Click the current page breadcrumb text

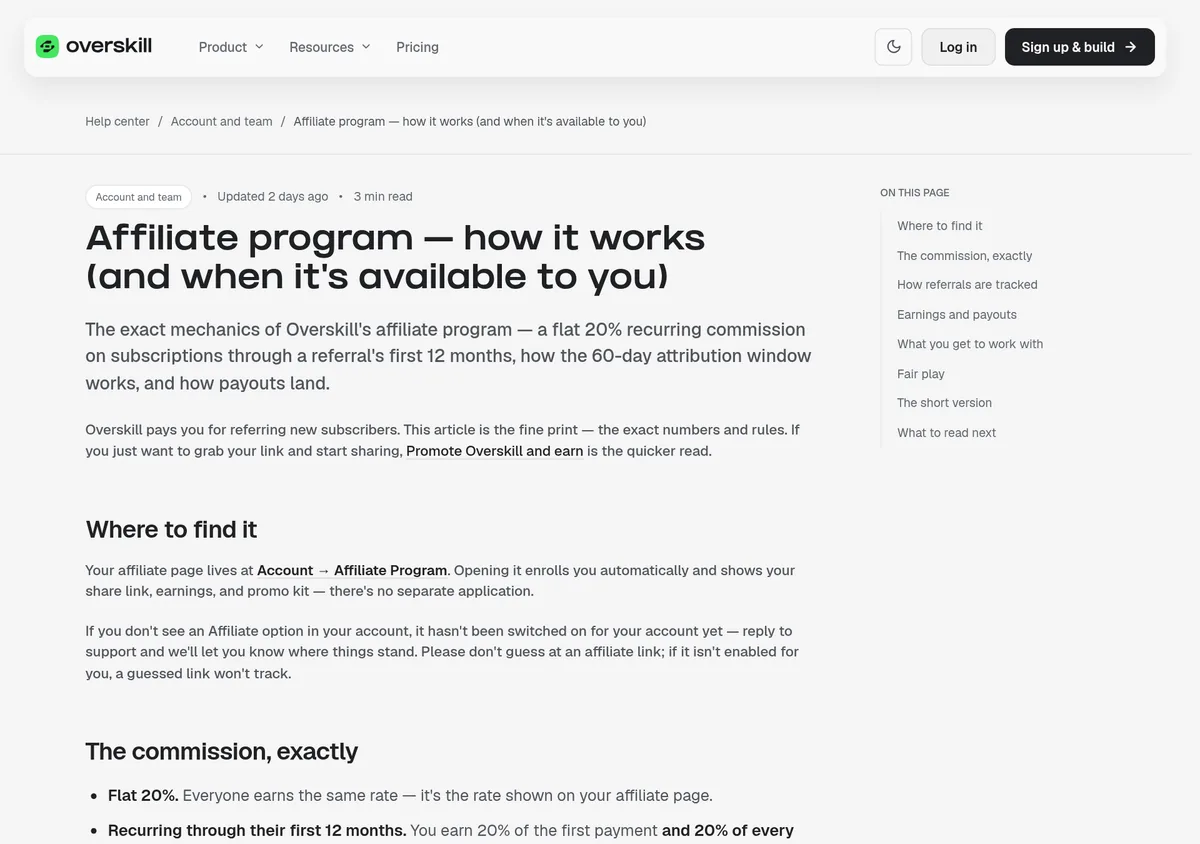[x=470, y=121]
